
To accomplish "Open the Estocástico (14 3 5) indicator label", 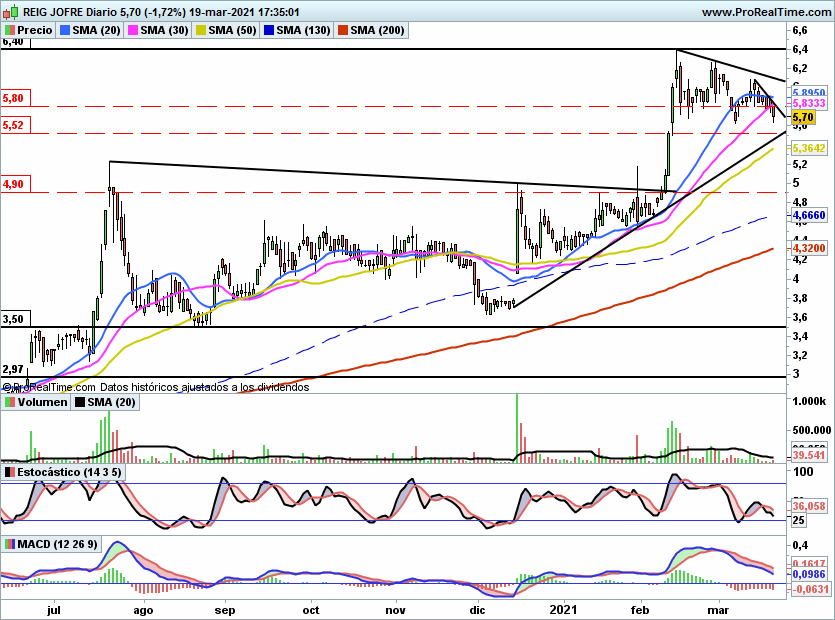I will 63,472.
